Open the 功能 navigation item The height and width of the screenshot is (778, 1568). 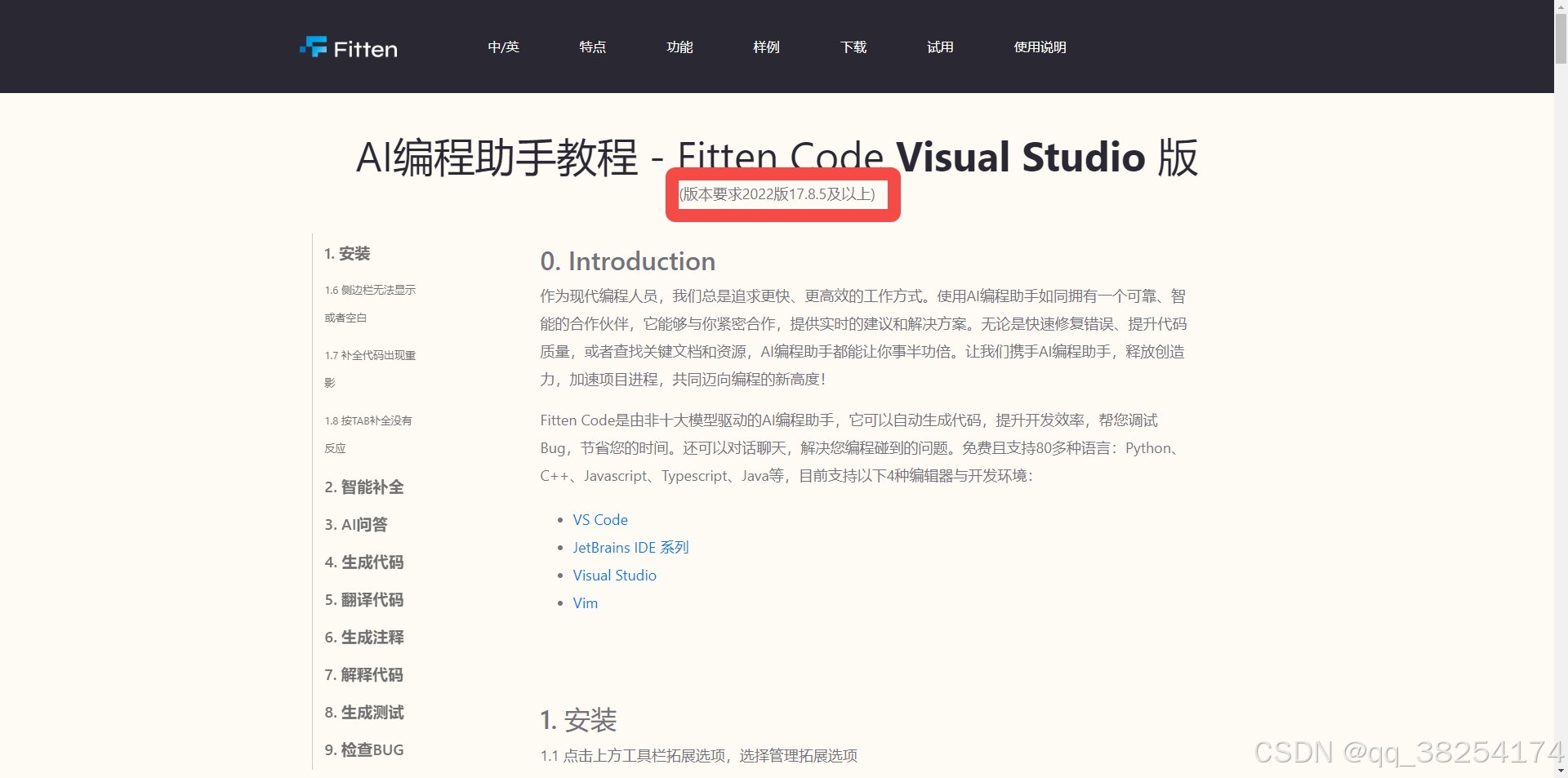[679, 47]
